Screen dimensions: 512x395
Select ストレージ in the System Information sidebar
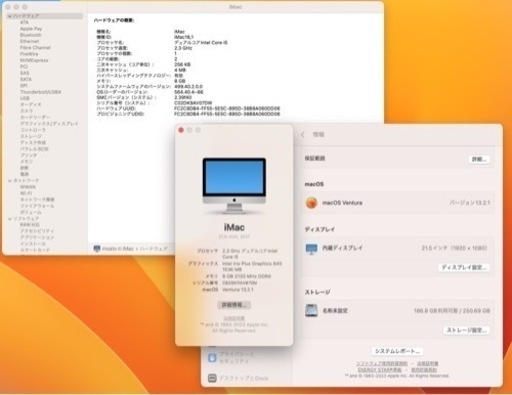[31, 136]
